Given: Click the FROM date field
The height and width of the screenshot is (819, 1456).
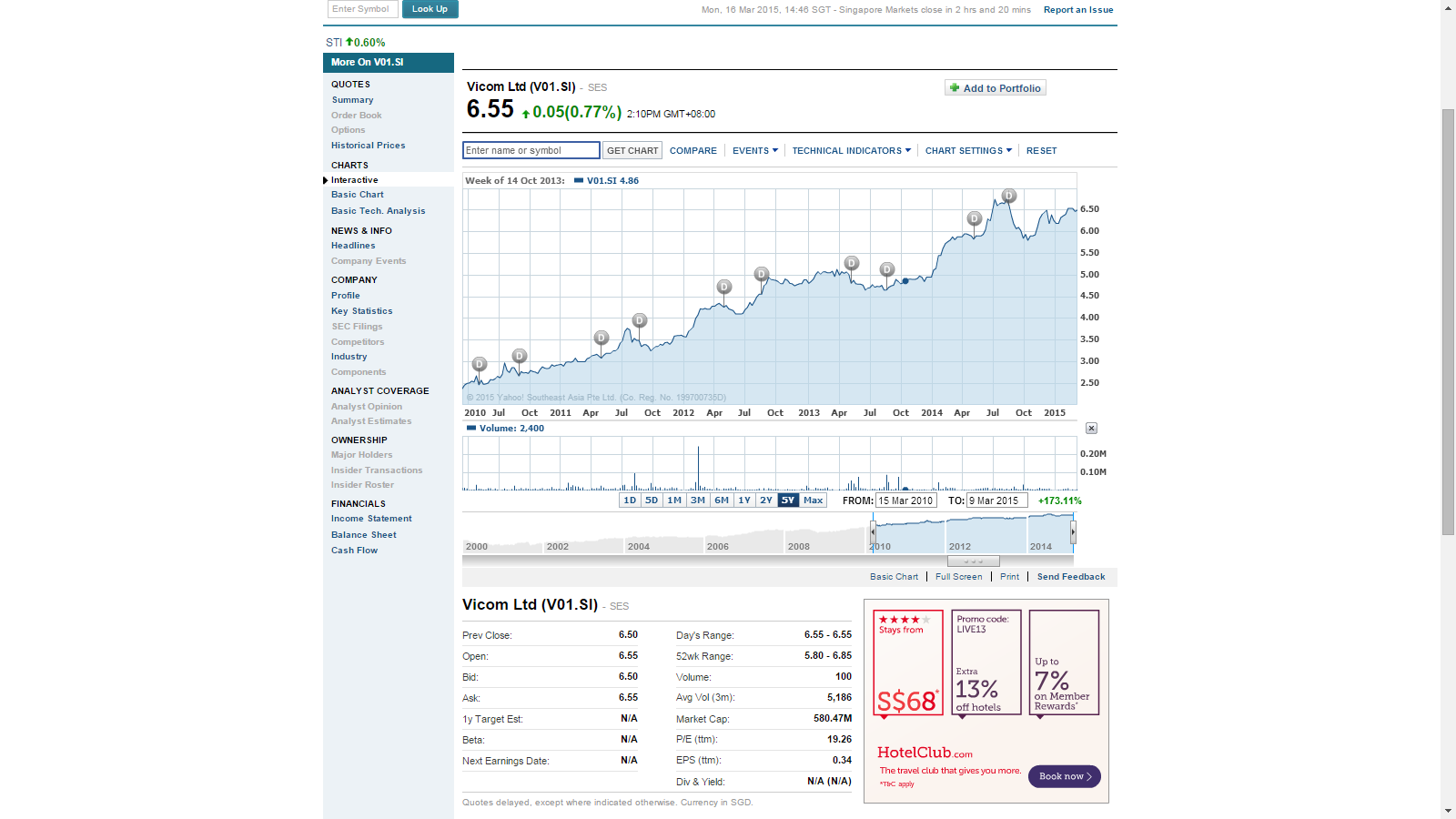Looking at the screenshot, I should (906, 500).
